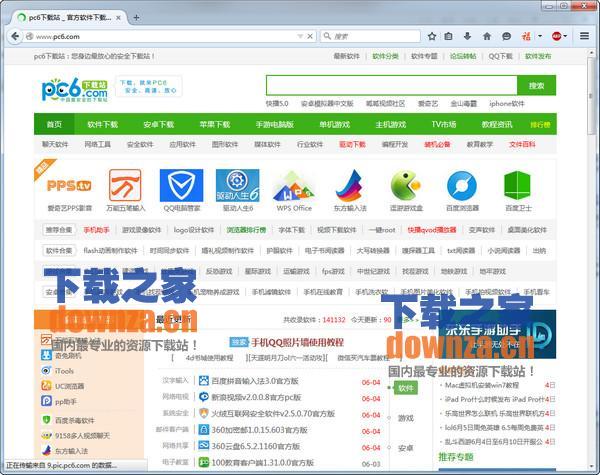Open a new tab with the plus button
Image resolution: width=600 pixels, height=475 pixels.
pyautogui.click(x=136, y=17)
